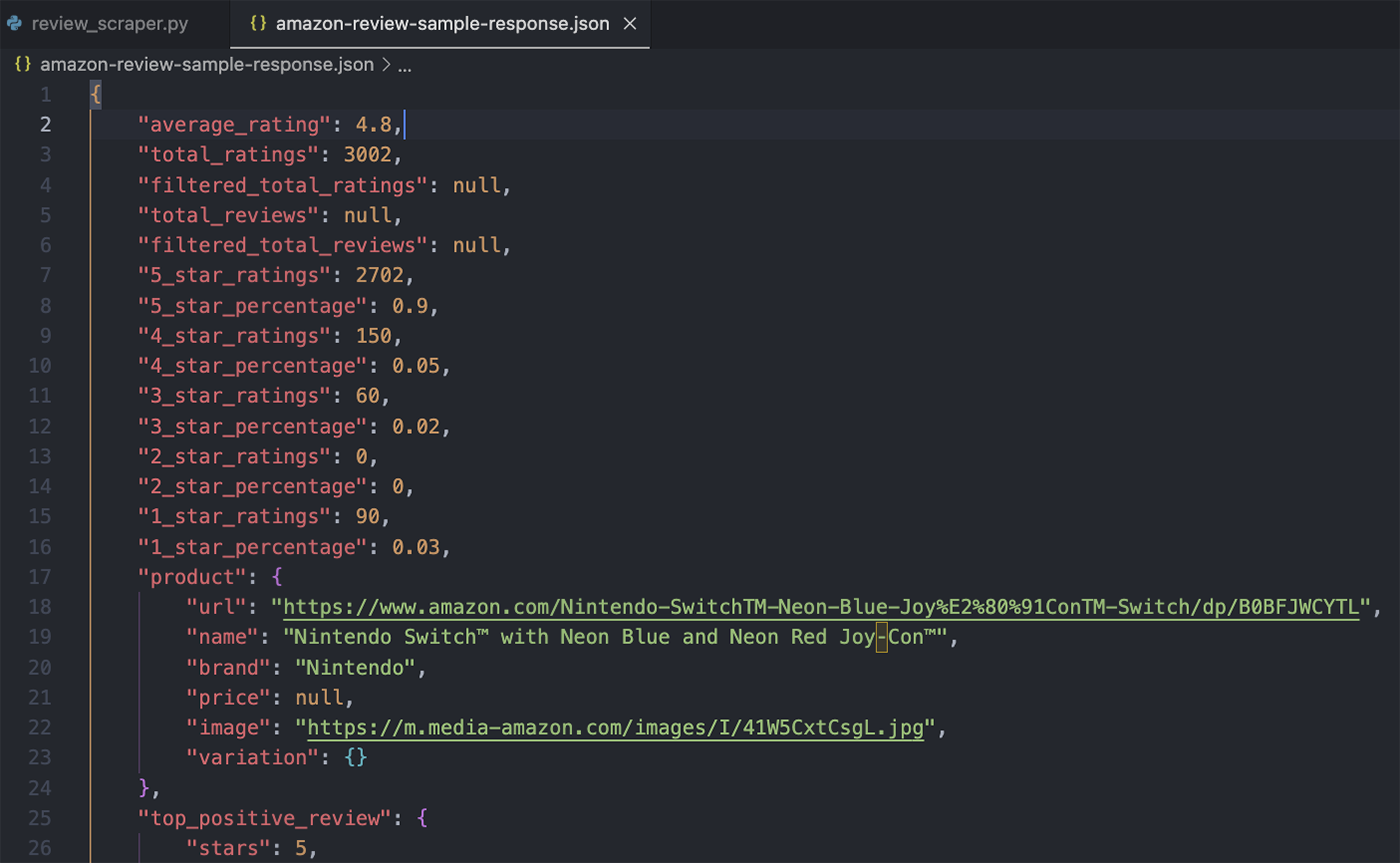This screenshot has height=863, width=1400.
Task: Click the "url" key inside product
Action: coord(216,607)
